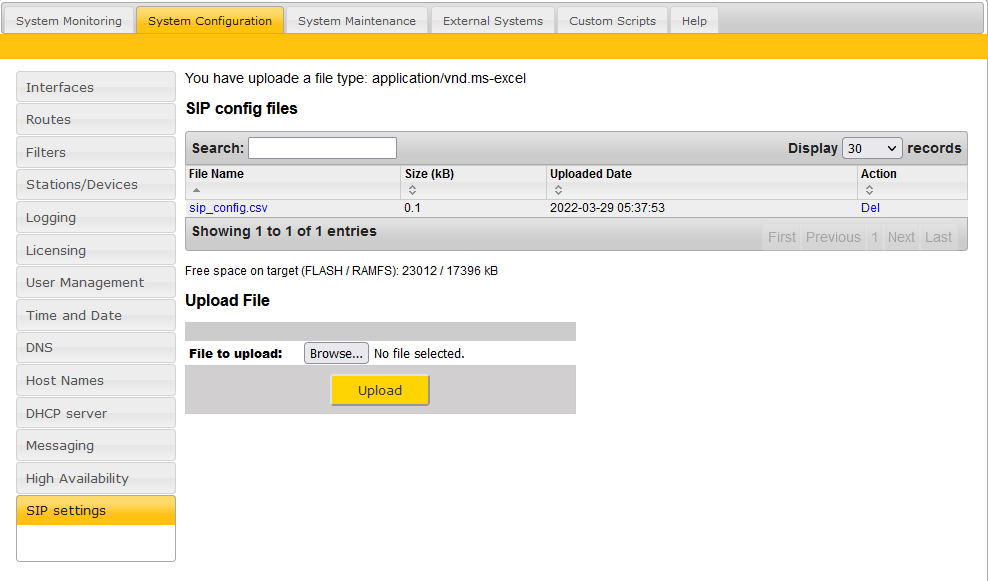Switch to System Monitoring tab

click(x=69, y=21)
